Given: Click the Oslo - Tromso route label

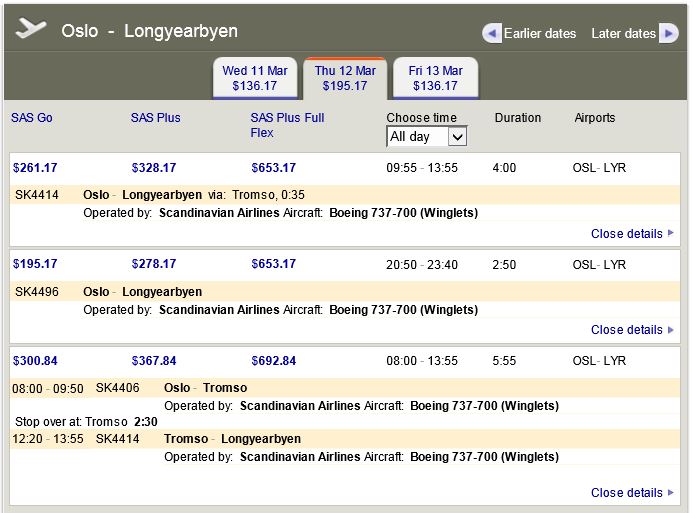Looking at the screenshot, I should pos(206,388).
